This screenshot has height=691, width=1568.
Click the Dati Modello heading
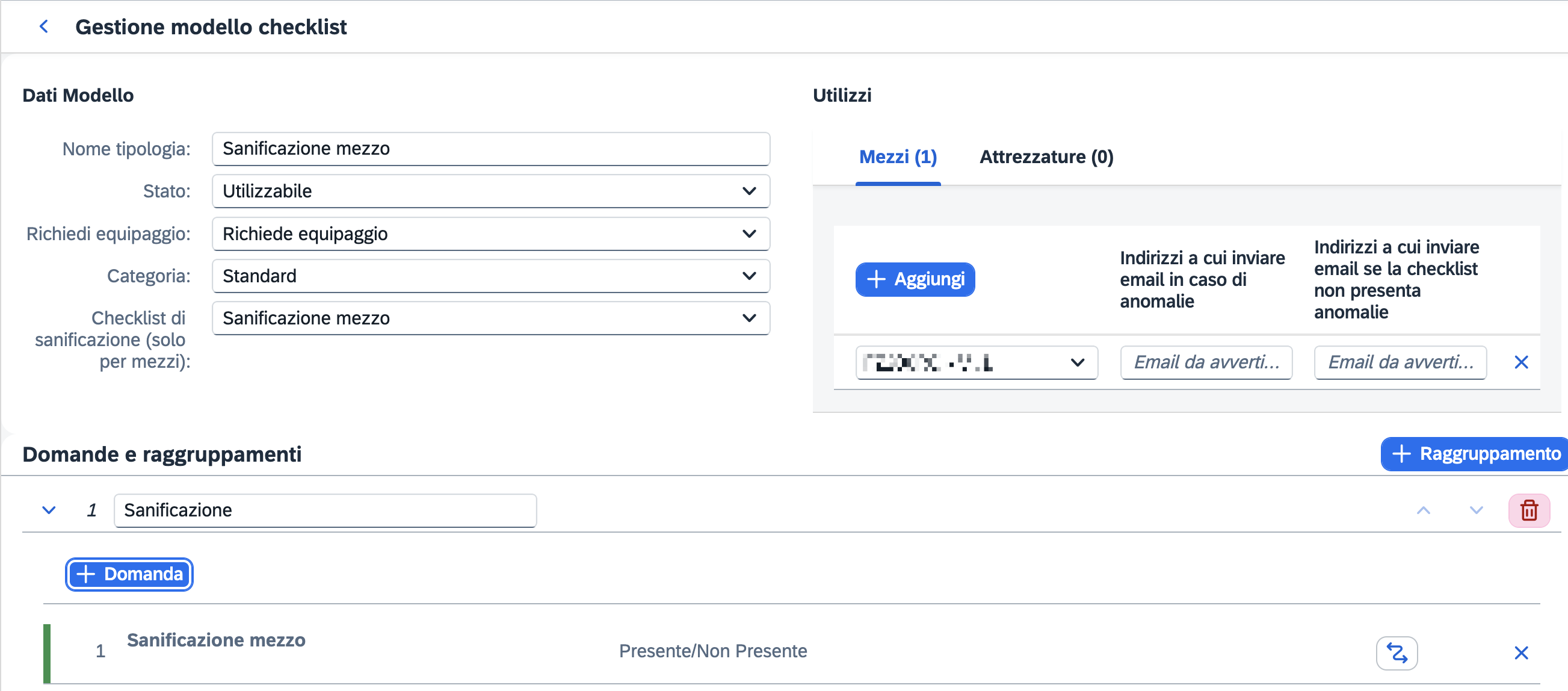[x=78, y=96]
